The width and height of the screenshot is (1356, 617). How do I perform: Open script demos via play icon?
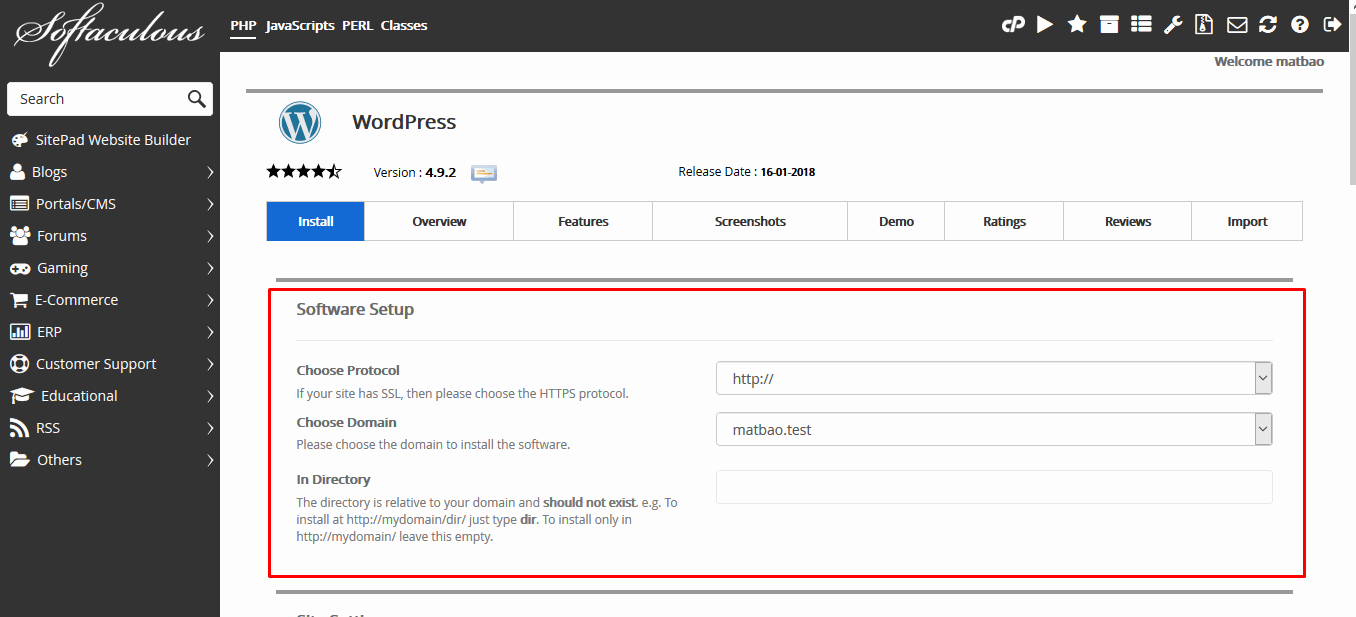click(1045, 25)
